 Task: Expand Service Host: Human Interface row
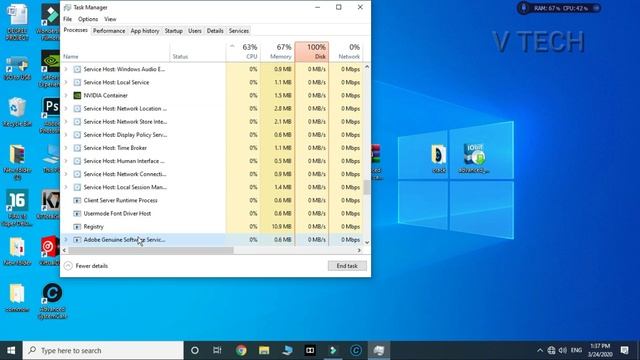(66, 161)
